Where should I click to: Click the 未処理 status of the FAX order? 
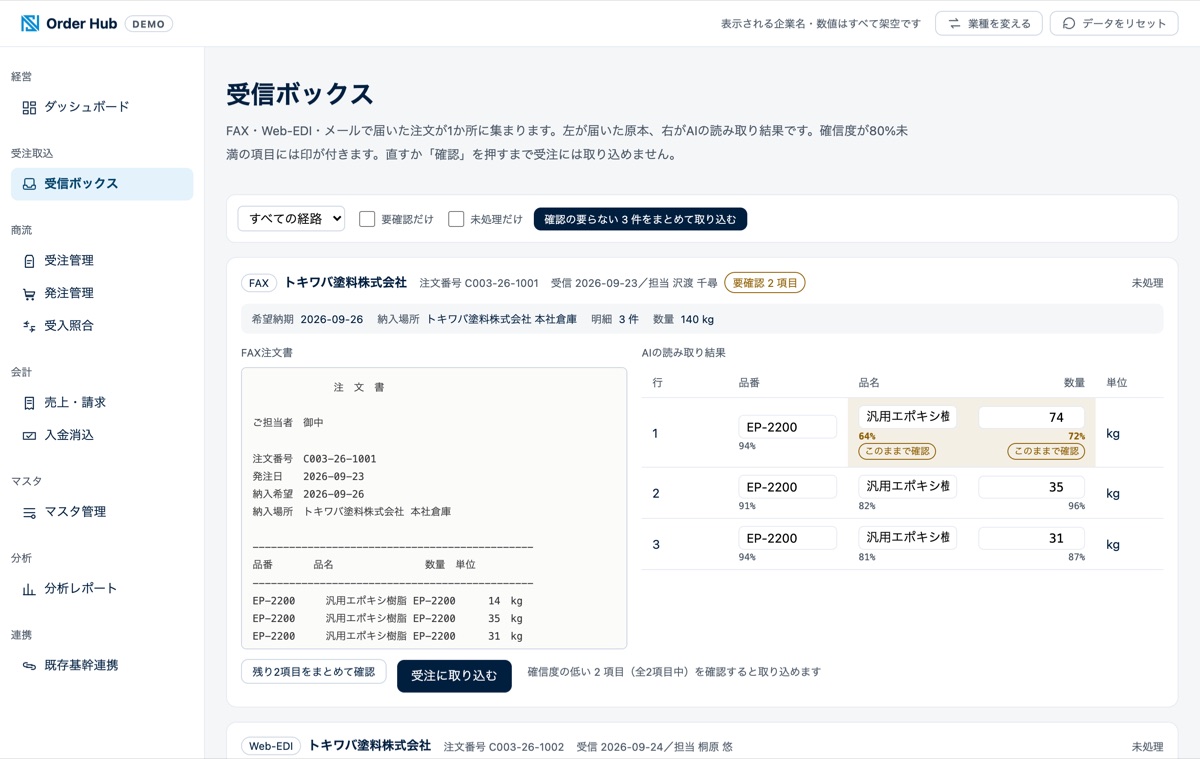(1147, 283)
